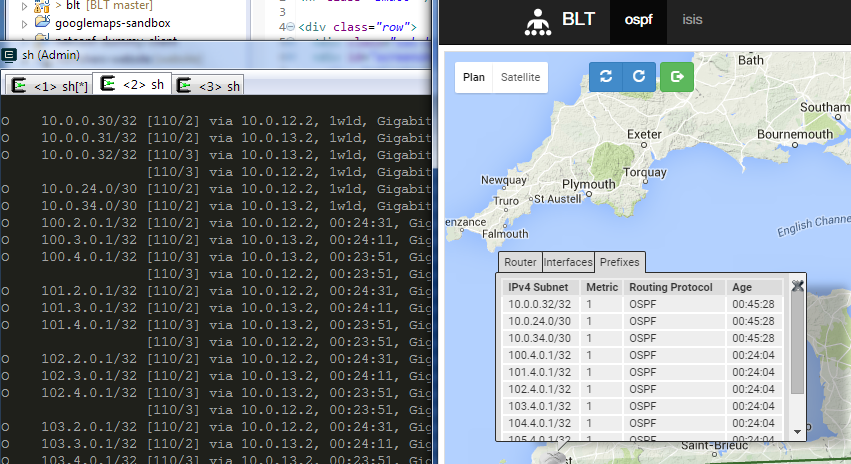The height and width of the screenshot is (464, 851).
Task: Click the Saint-Brieuc label on the map
Action: tap(714, 446)
